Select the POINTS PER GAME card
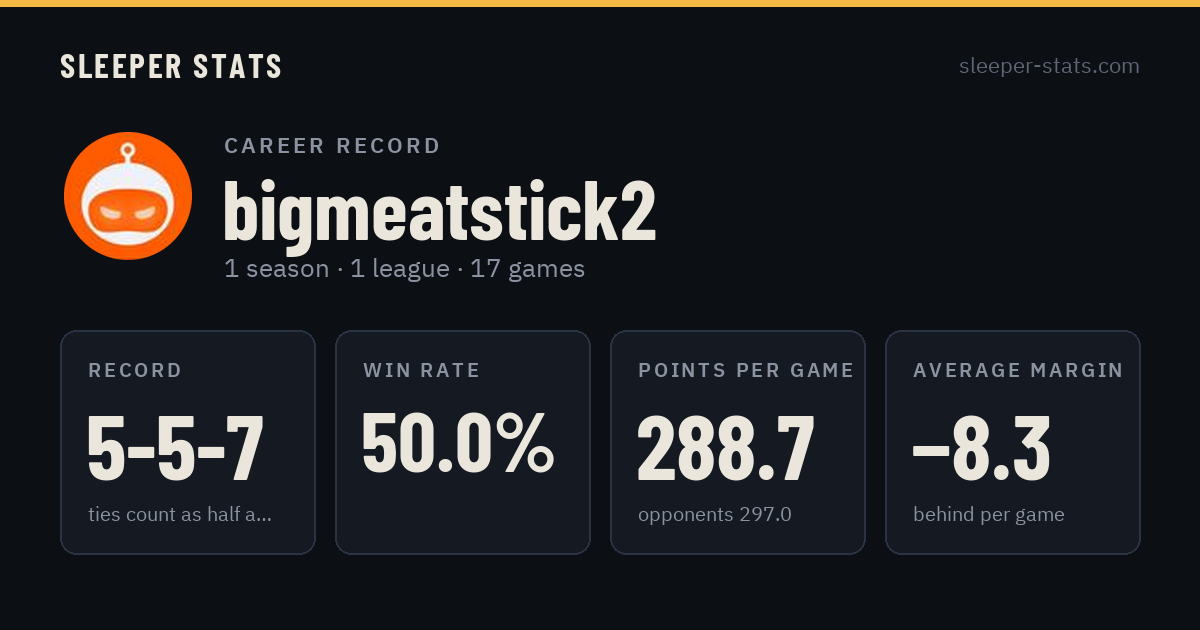The width and height of the screenshot is (1200, 630). (738, 442)
